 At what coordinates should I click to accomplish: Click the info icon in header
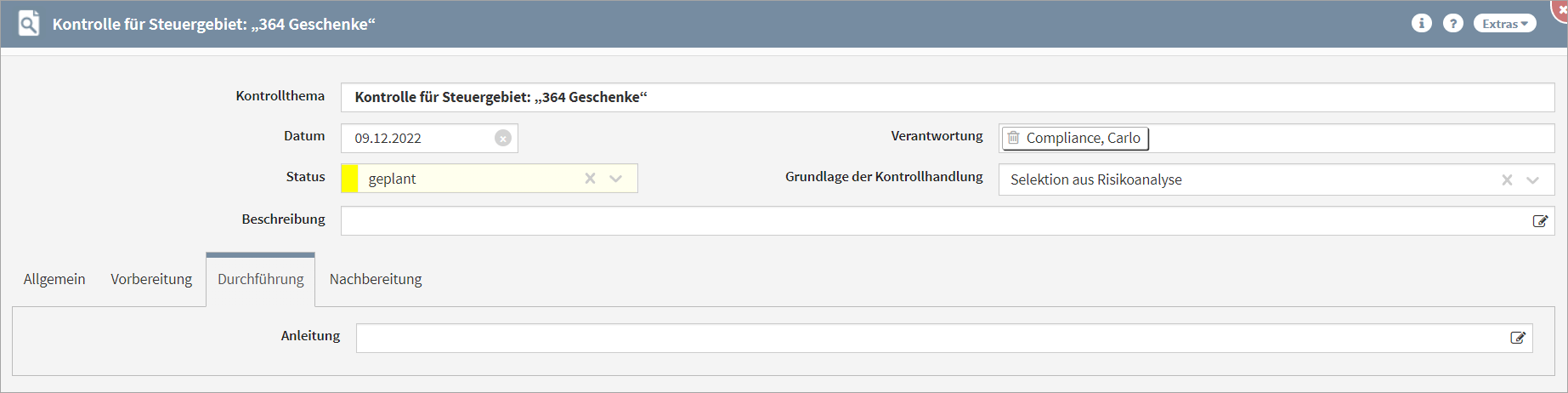(1422, 24)
